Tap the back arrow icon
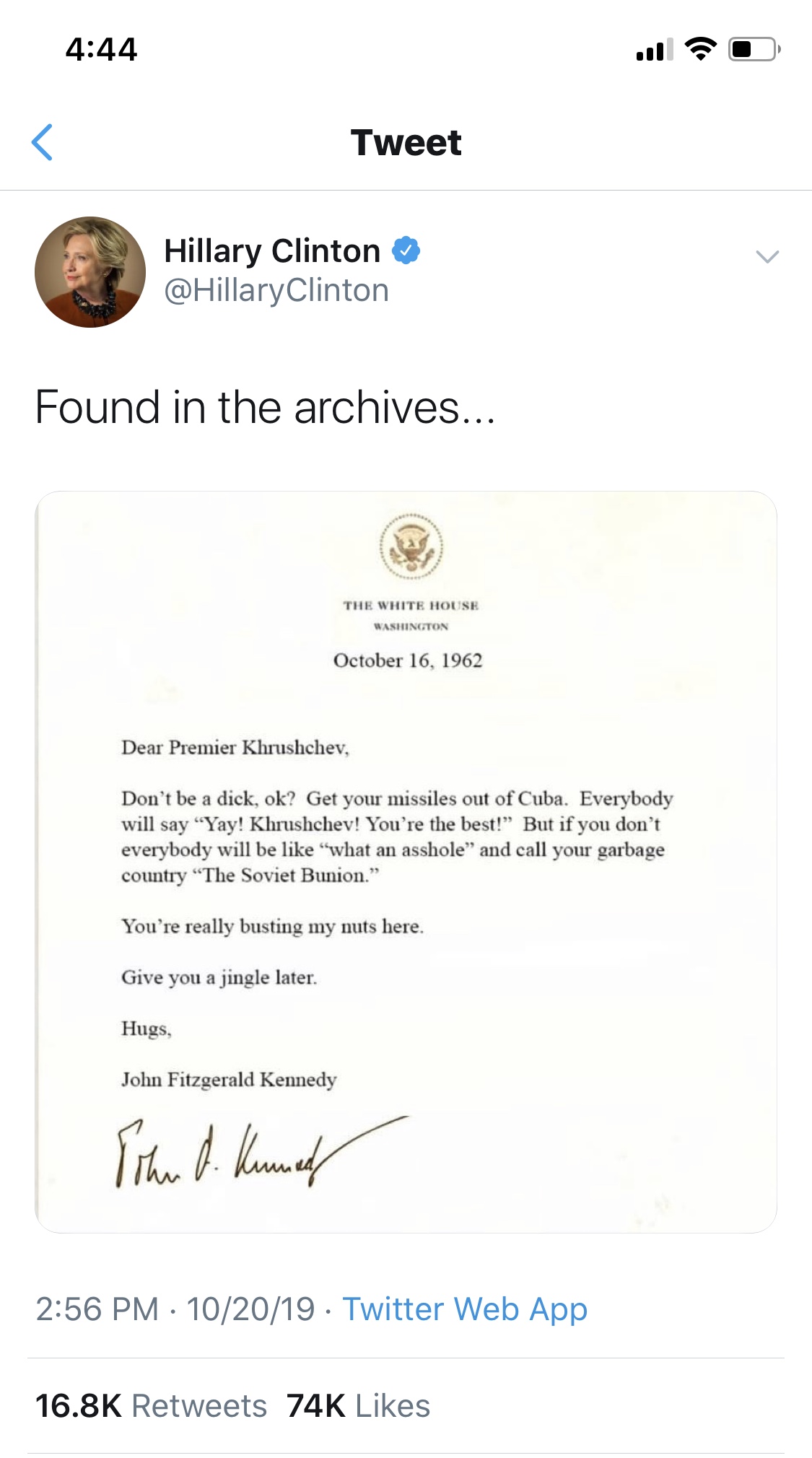This screenshot has height=1458, width=812. [x=43, y=142]
